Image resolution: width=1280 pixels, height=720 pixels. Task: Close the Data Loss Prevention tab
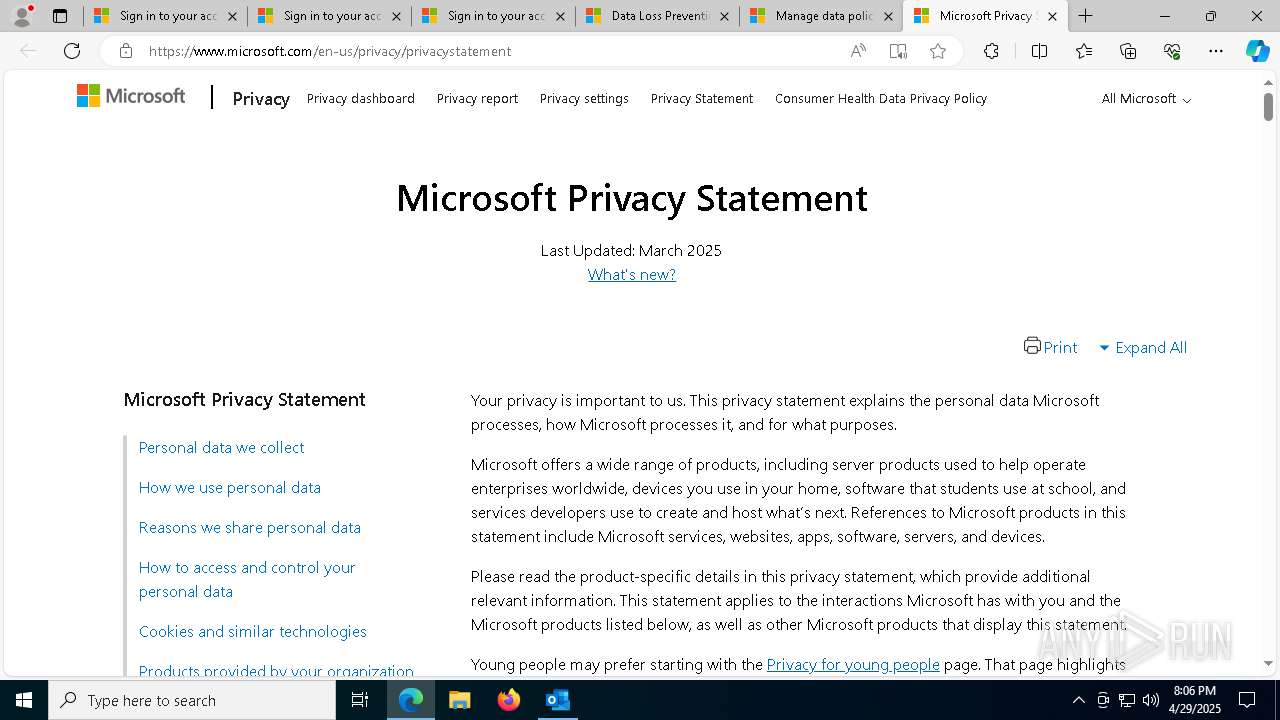(724, 16)
